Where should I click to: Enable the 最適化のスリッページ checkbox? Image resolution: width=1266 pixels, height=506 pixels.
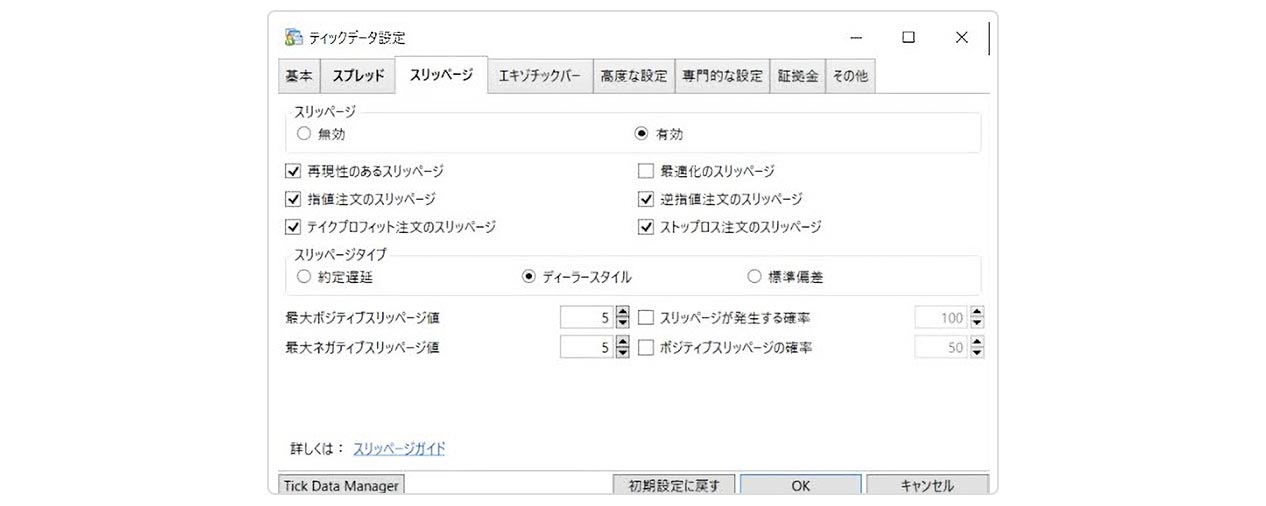[x=646, y=171]
